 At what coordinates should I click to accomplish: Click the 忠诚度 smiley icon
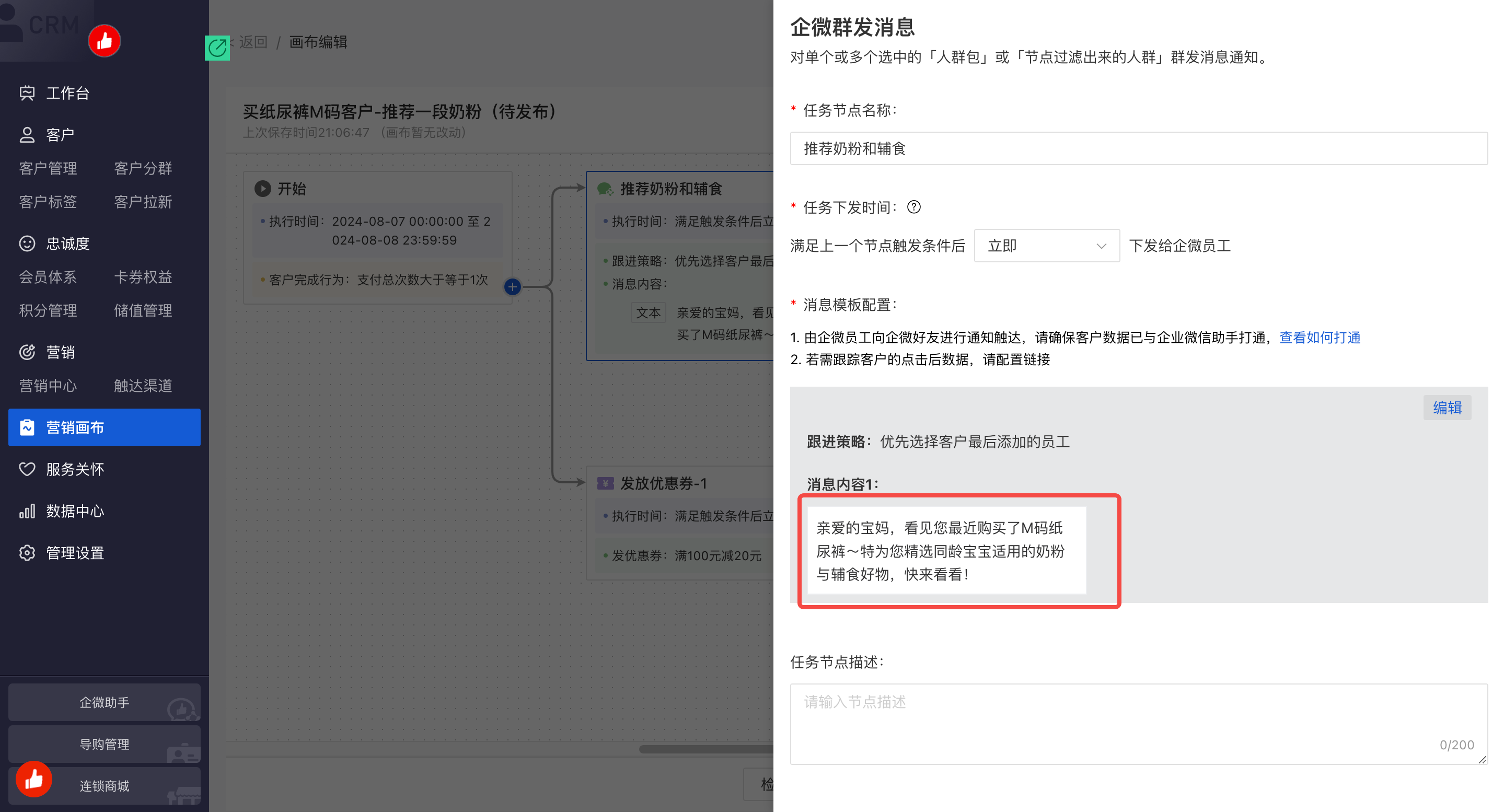coord(27,243)
